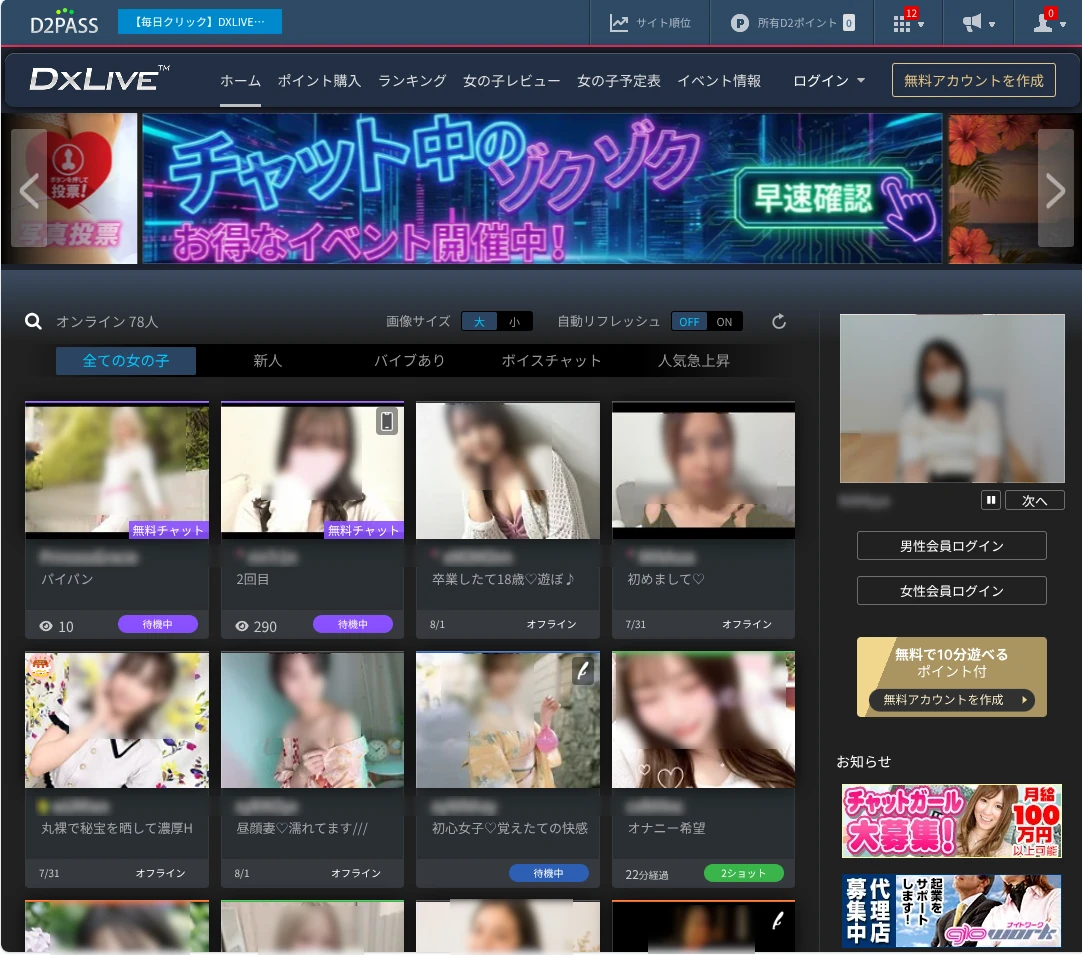
Task: Select the 新人 tab
Action: (268, 360)
